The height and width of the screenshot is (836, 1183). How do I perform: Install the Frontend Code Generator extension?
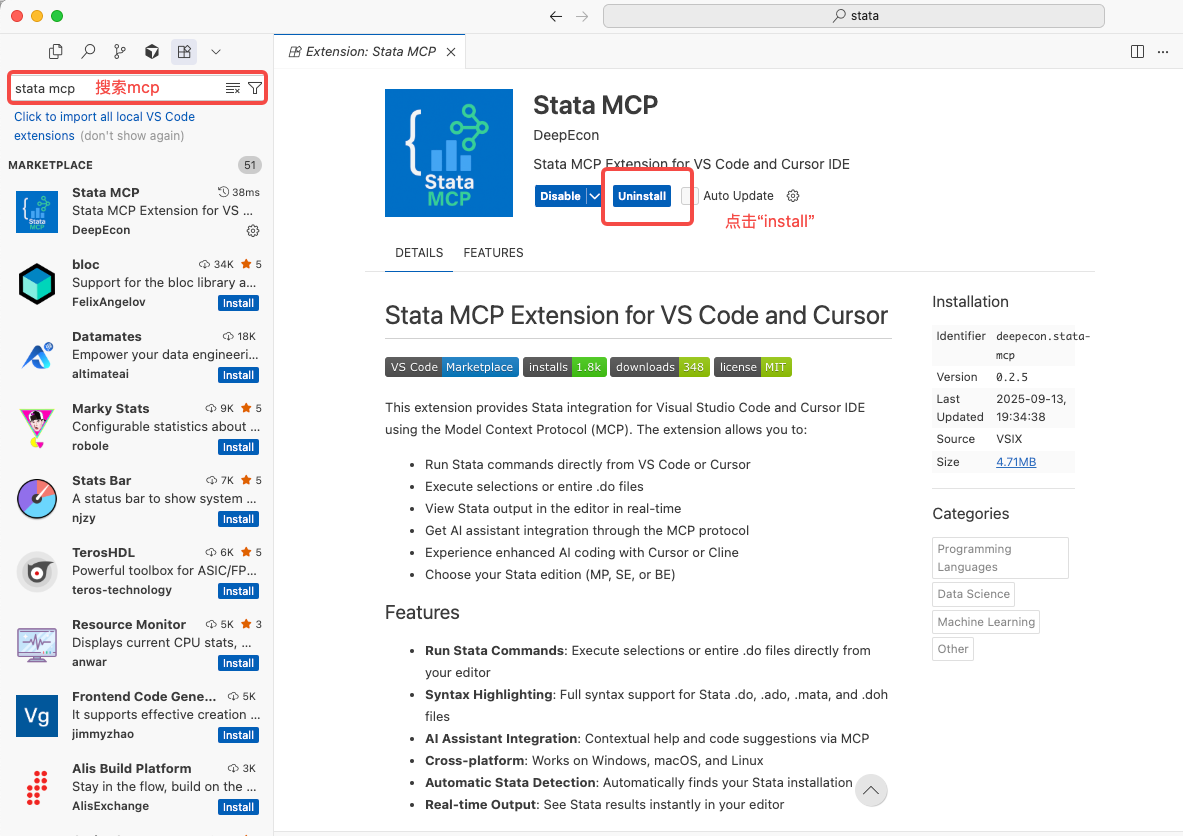tap(238, 736)
